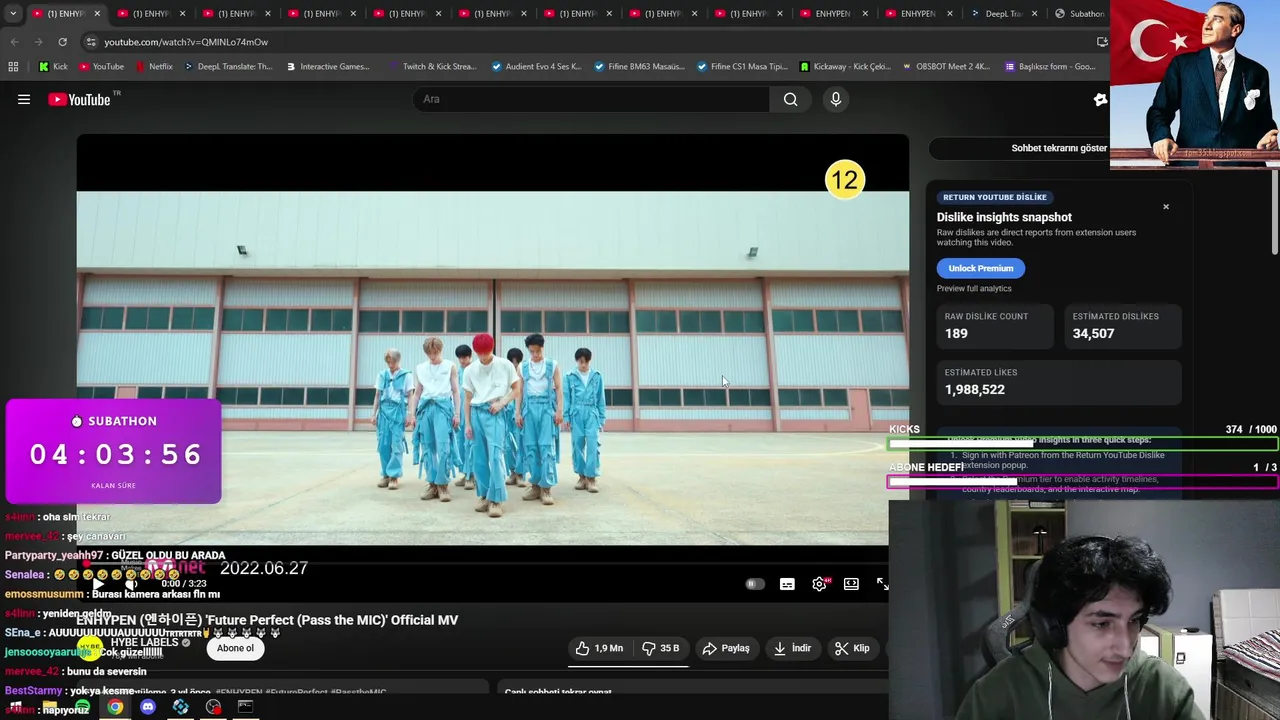The image size is (1280, 720).
Task: Enter fullscreen mode in the player
Action: [x=882, y=584]
